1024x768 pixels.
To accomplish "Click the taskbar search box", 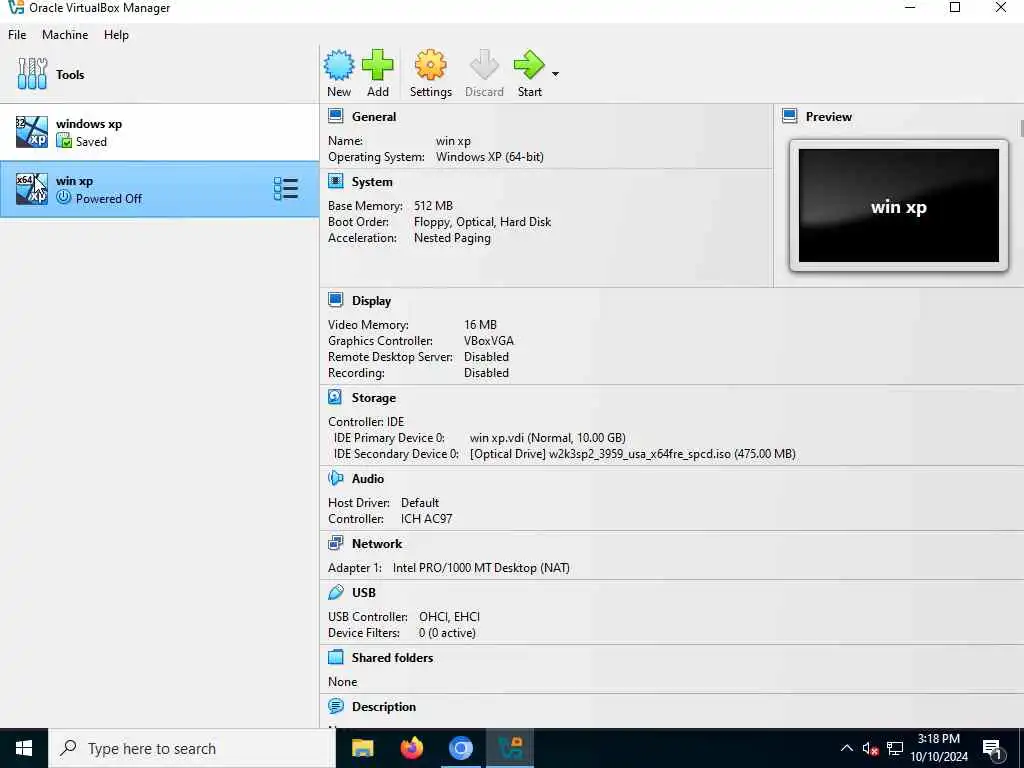I will coord(192,748).
